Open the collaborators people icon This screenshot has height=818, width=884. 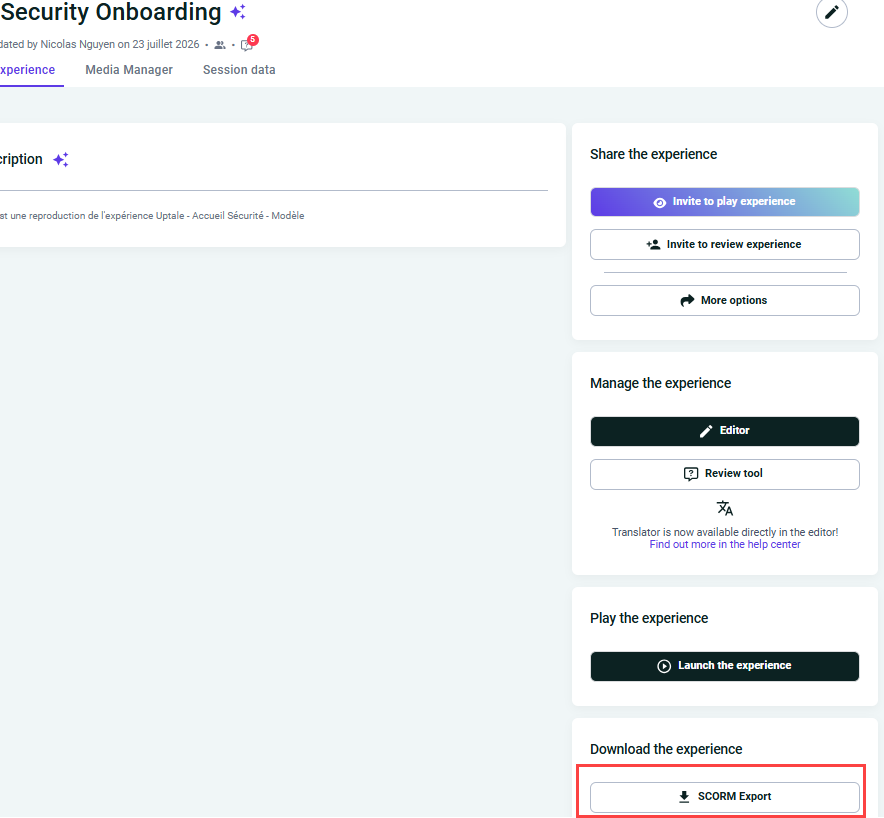coord(220,45)
